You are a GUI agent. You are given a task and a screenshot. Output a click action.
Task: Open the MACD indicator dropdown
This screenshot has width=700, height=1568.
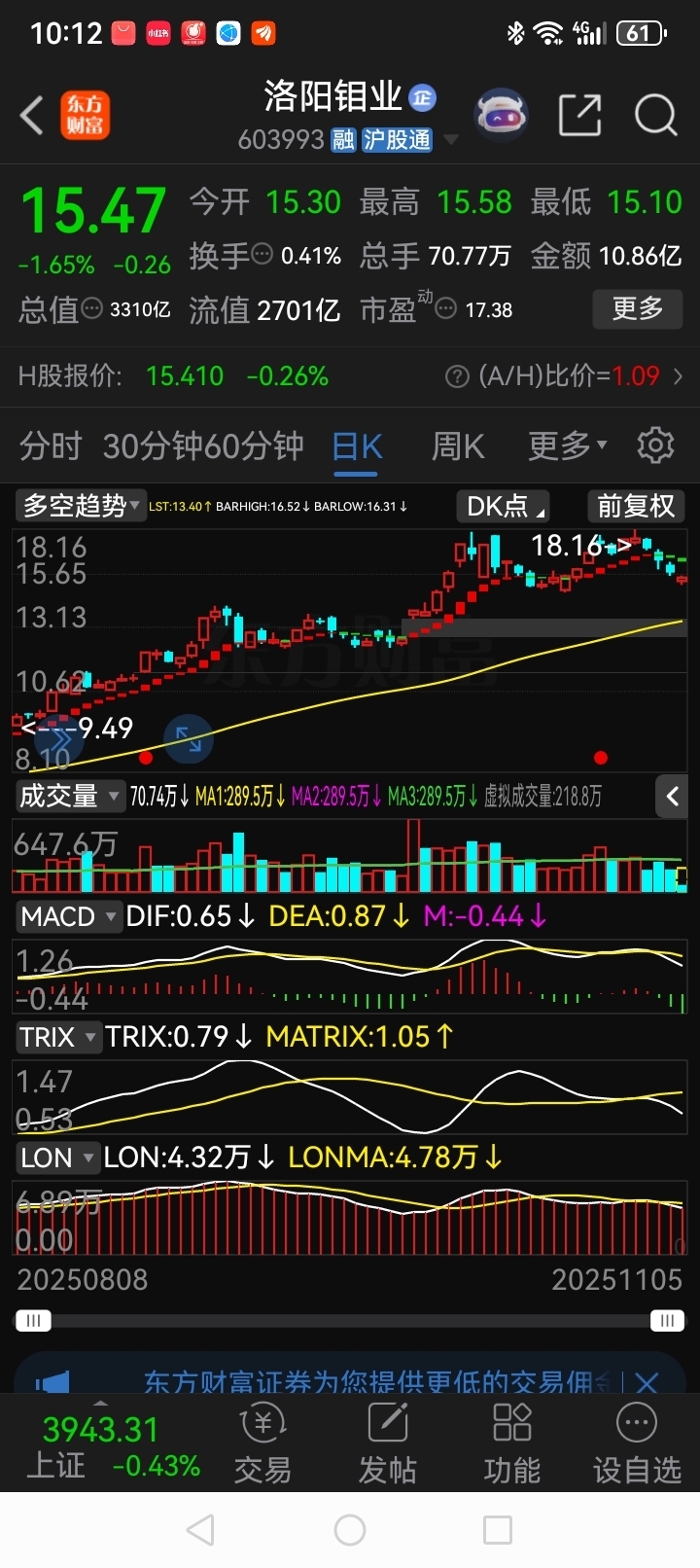point(68,916)
